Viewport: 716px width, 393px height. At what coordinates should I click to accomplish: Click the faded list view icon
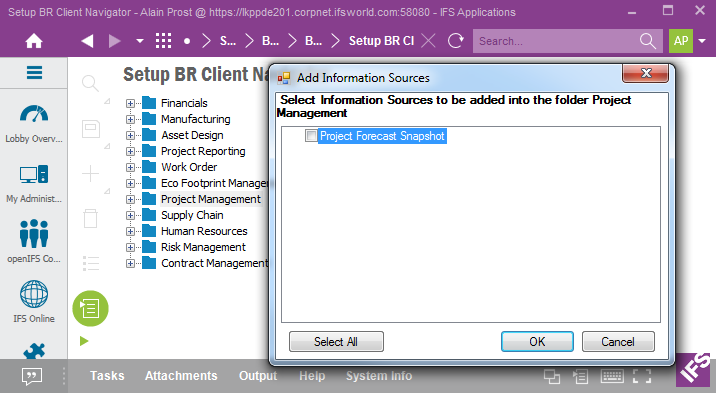[91, 263]
